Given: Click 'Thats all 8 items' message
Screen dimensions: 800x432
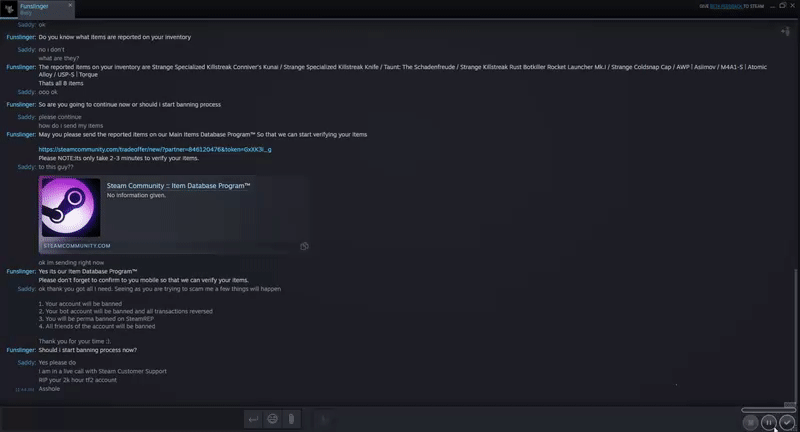Looking at the screenshot, I should tap(61, 83).
